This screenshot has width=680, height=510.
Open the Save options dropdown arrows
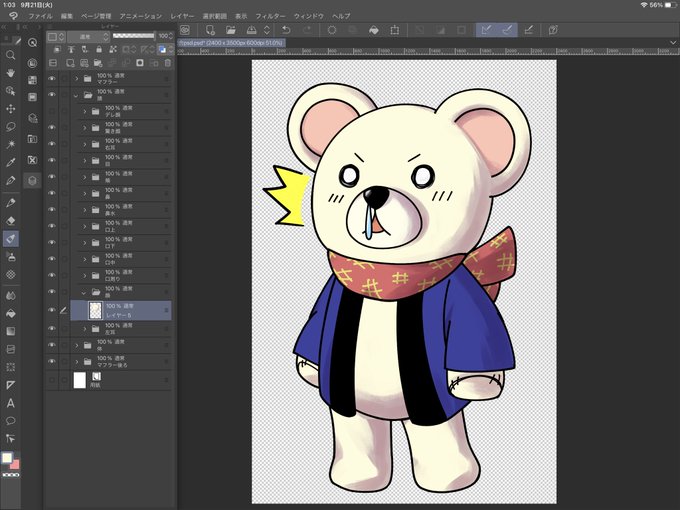pos(267,30)
